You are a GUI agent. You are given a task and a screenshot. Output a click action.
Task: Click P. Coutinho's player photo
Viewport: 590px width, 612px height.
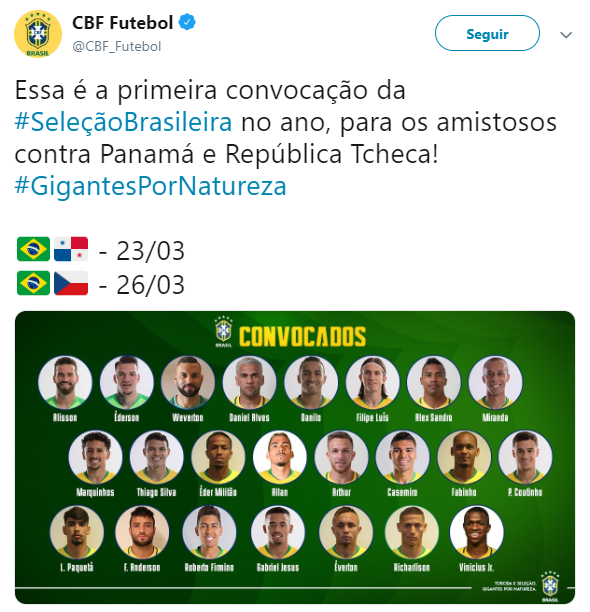tap(525, 457)
